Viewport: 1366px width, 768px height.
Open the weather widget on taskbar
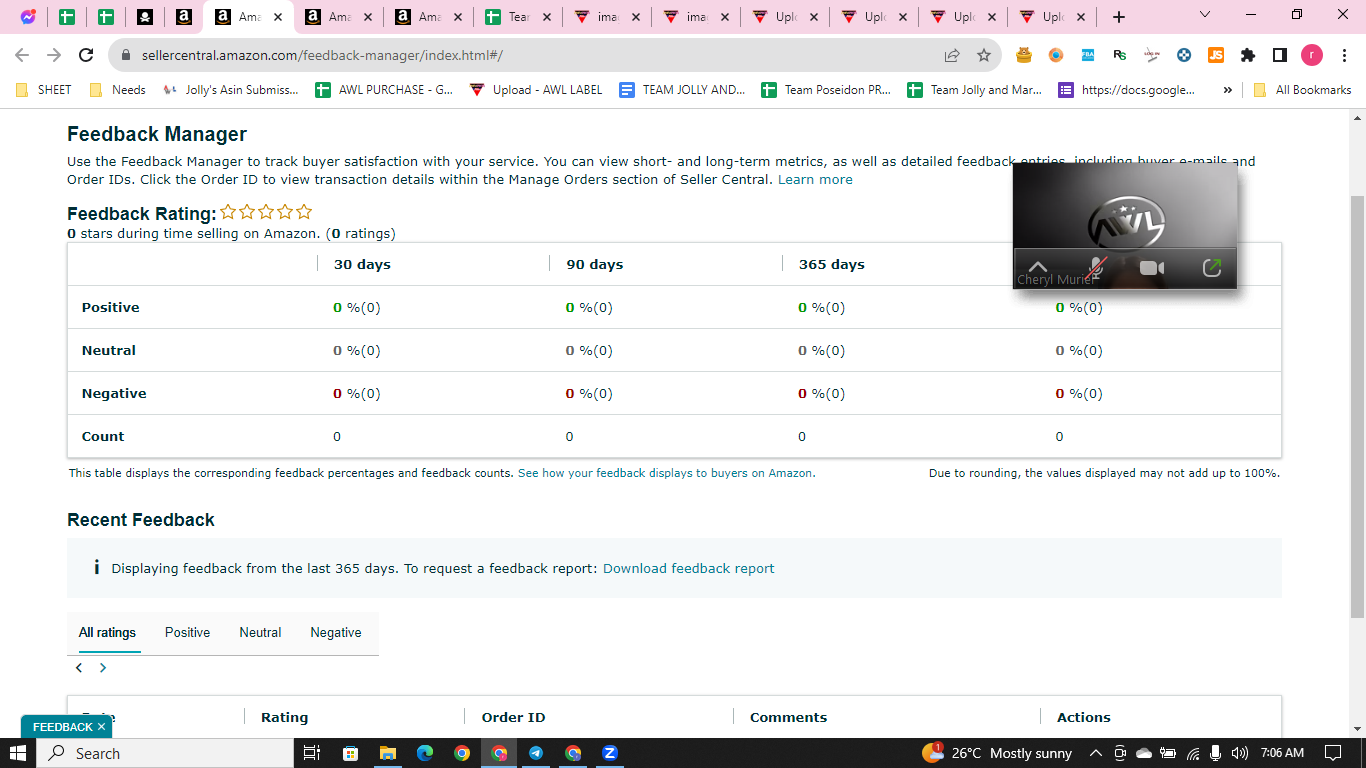[x=997, y=753]
